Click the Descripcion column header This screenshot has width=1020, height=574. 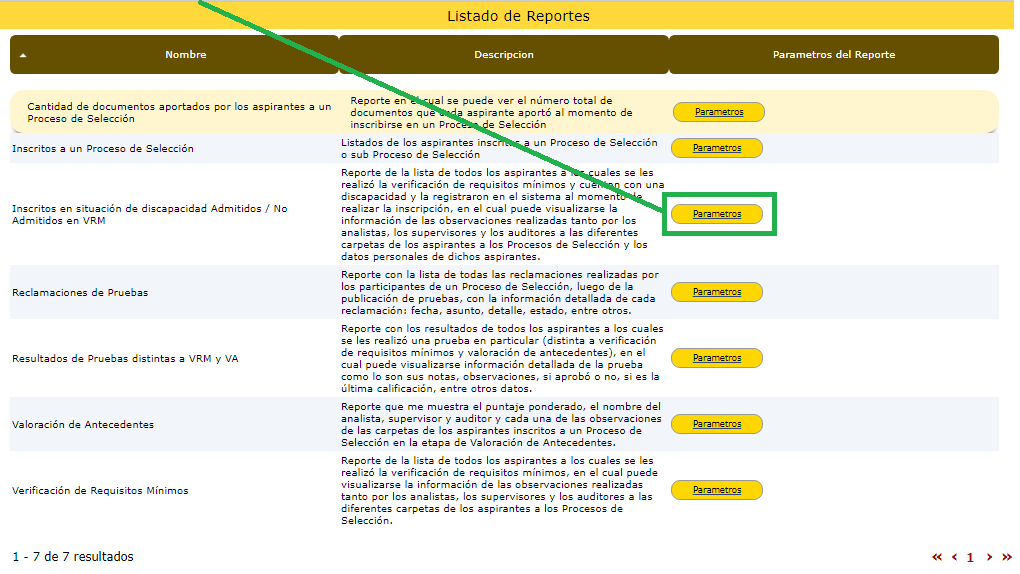coord(504,55)
